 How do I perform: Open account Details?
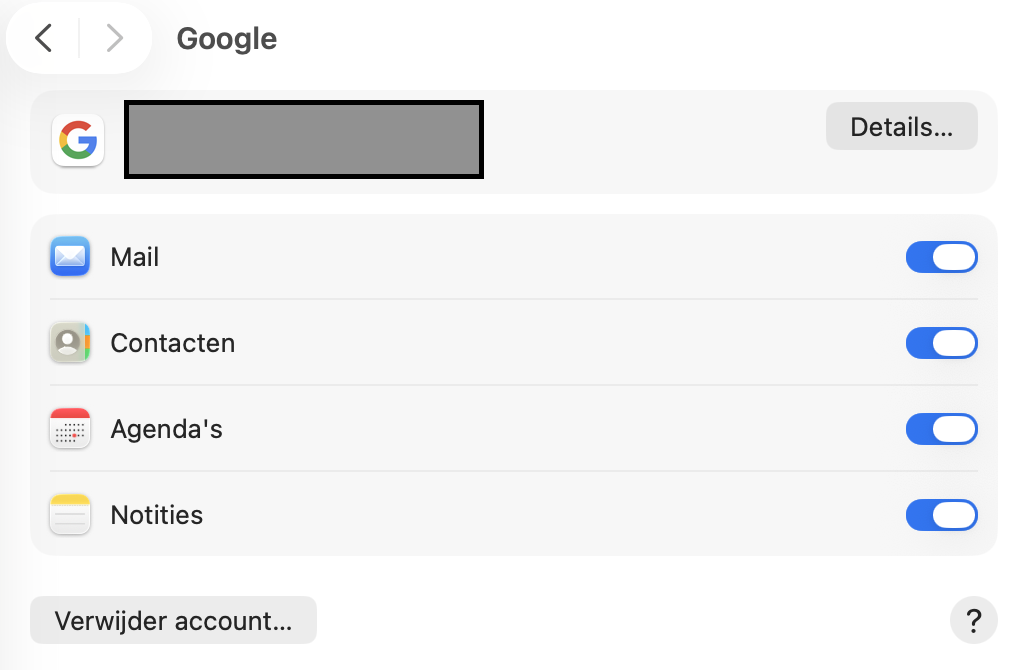point(900,126)
